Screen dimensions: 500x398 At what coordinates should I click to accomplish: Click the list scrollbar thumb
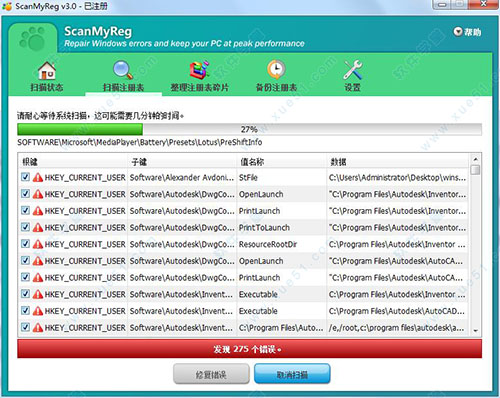coord(476,170)
